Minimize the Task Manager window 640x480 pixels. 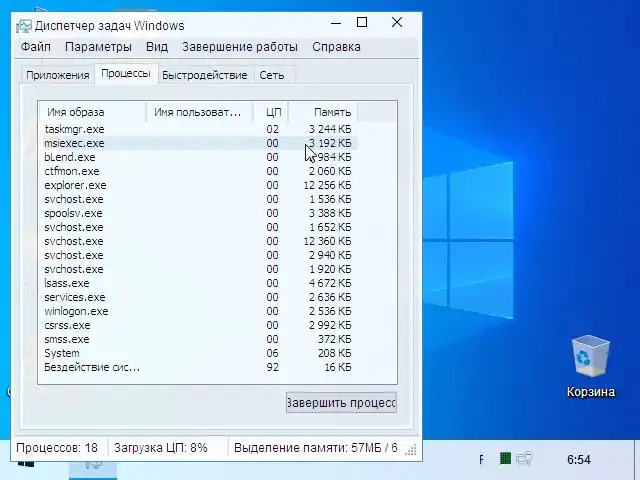336,23
